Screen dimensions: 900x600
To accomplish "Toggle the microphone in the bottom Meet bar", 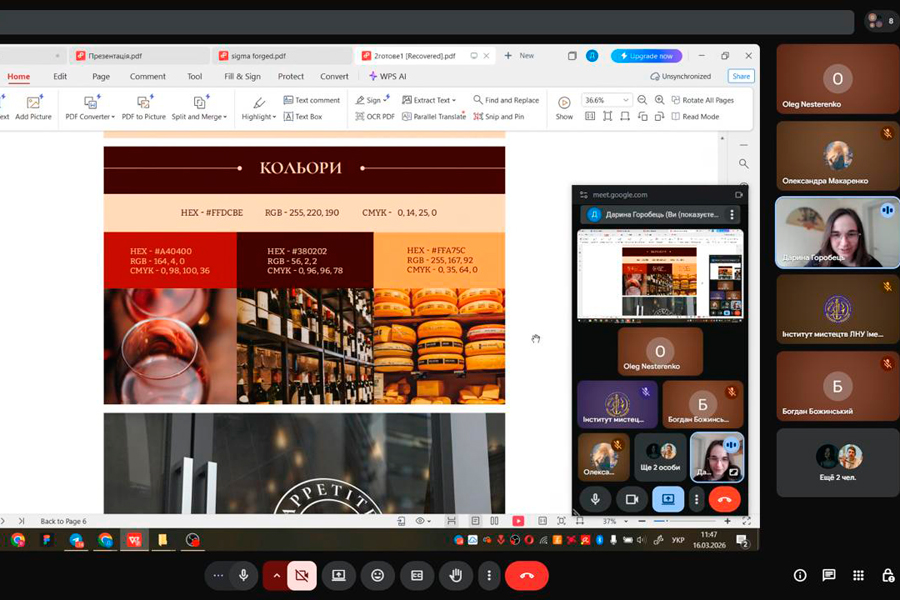I will click(243, 575).
